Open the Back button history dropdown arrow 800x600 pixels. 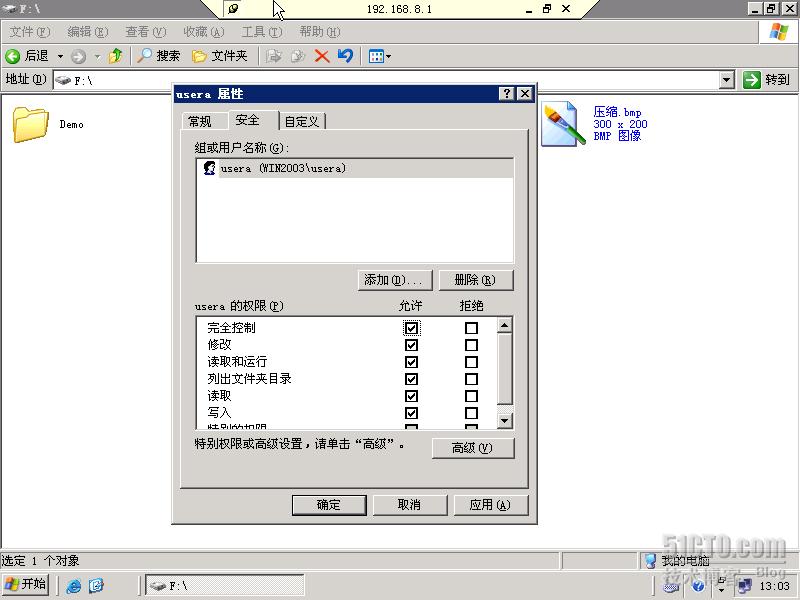[60, 56]
